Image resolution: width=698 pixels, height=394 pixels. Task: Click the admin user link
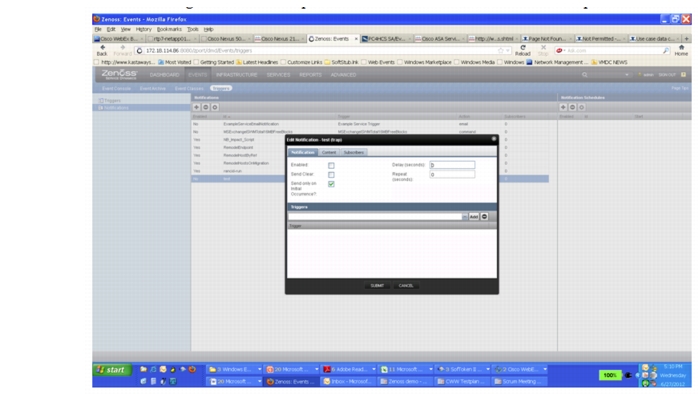[x=648, y=75]
